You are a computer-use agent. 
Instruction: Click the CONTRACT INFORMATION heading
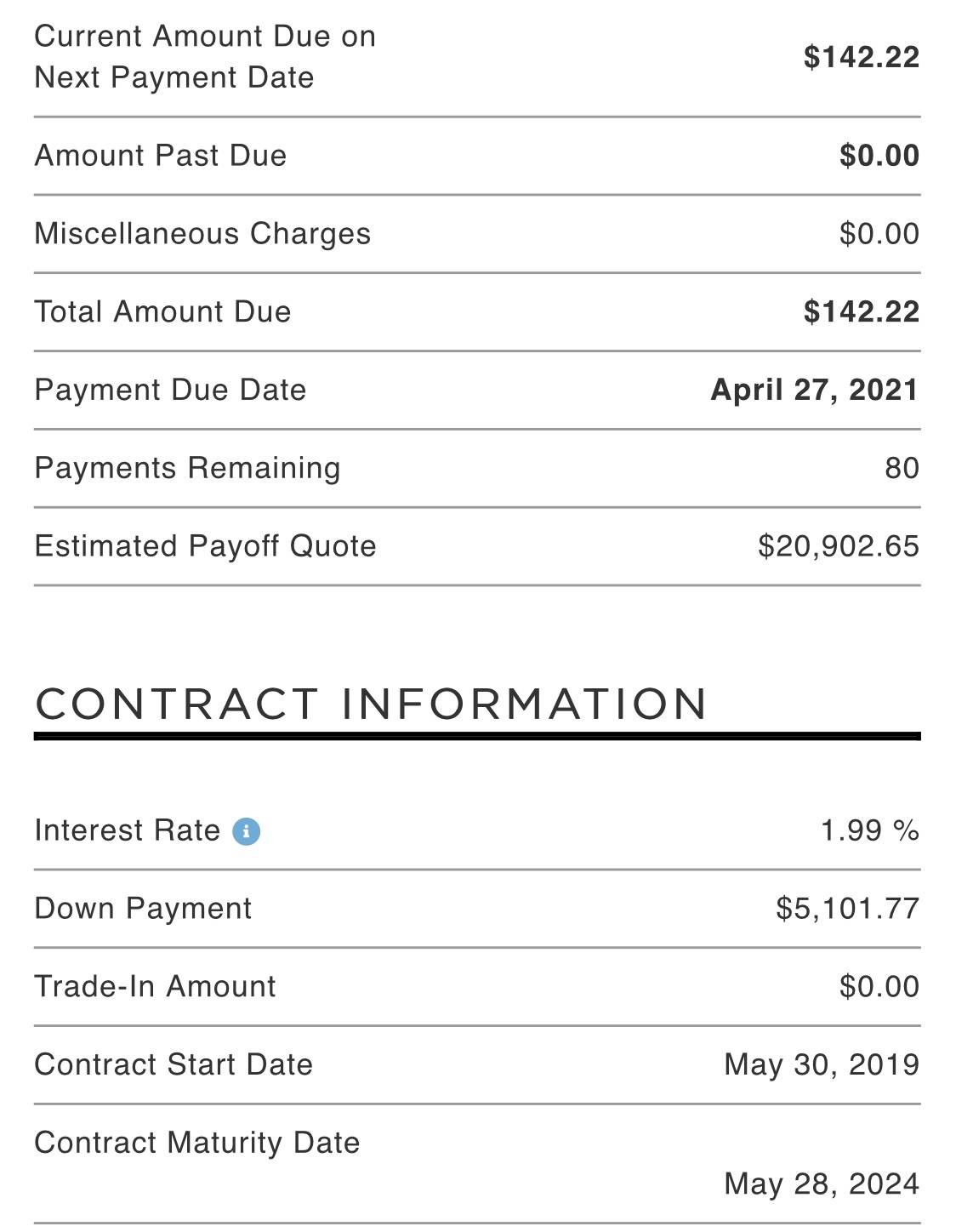click(x=372, y=704)
